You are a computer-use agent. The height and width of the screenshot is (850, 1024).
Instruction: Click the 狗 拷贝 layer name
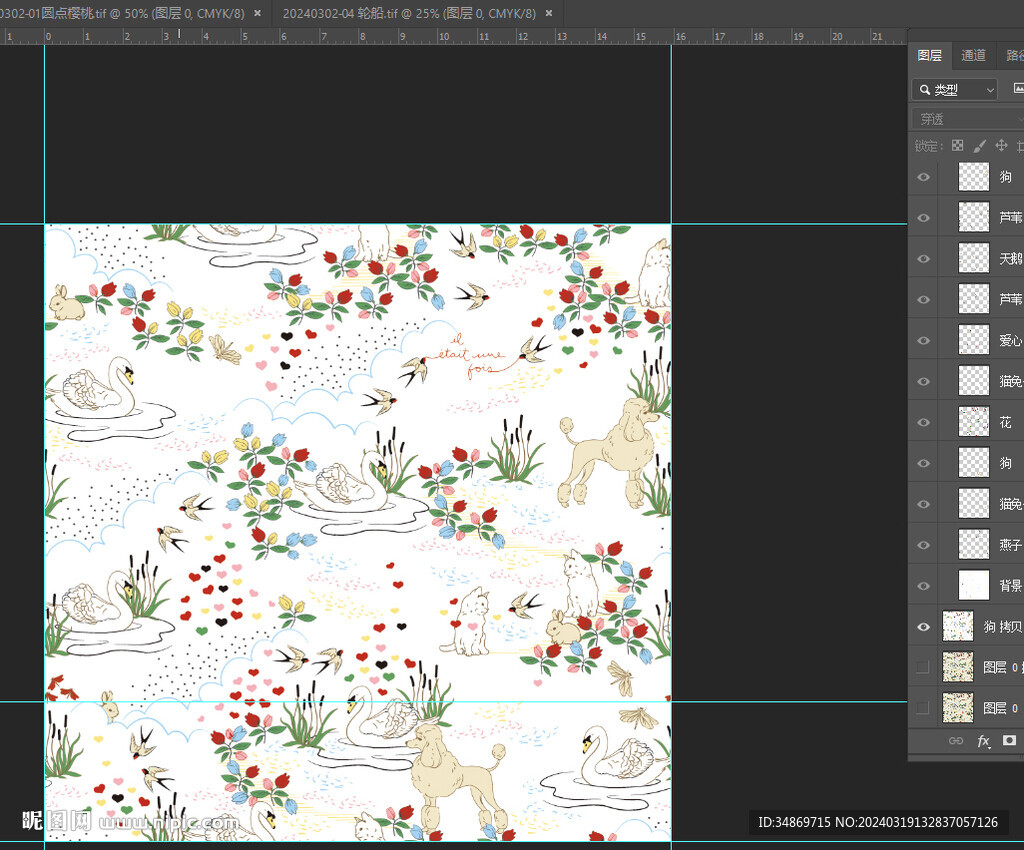(x=1003, y=627)
